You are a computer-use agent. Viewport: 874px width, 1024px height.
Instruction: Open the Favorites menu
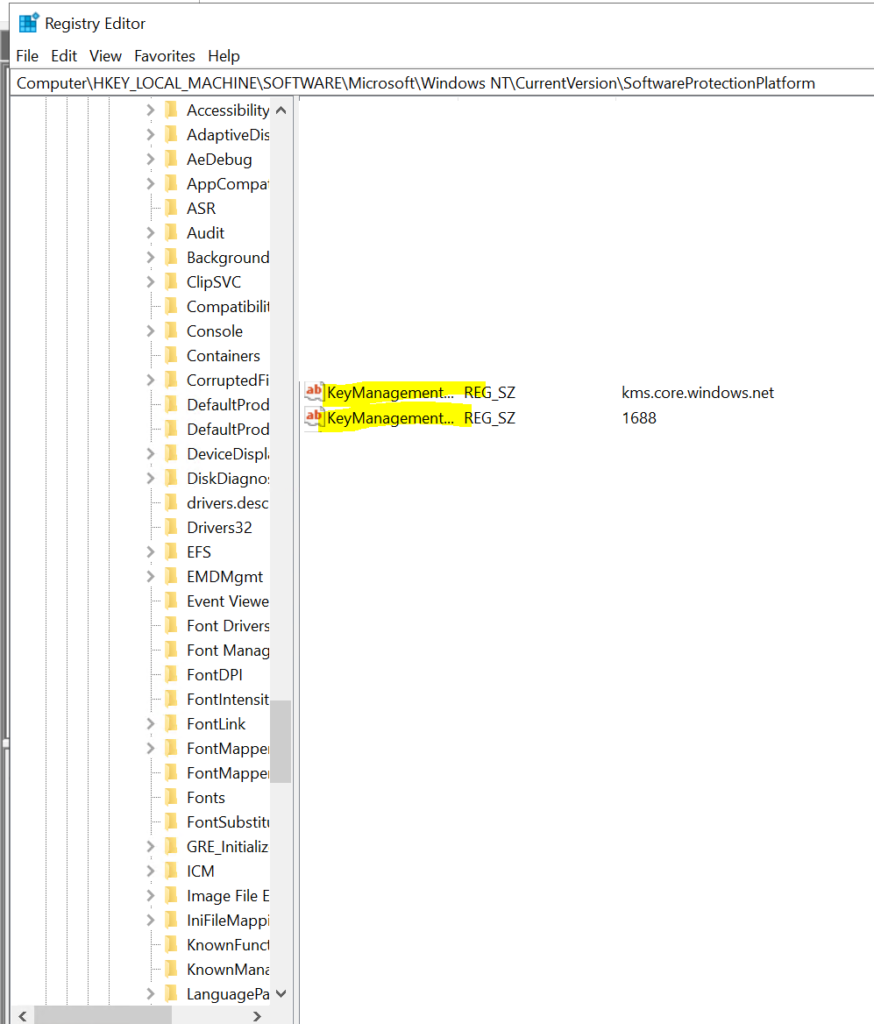click(x=165, y=56)
